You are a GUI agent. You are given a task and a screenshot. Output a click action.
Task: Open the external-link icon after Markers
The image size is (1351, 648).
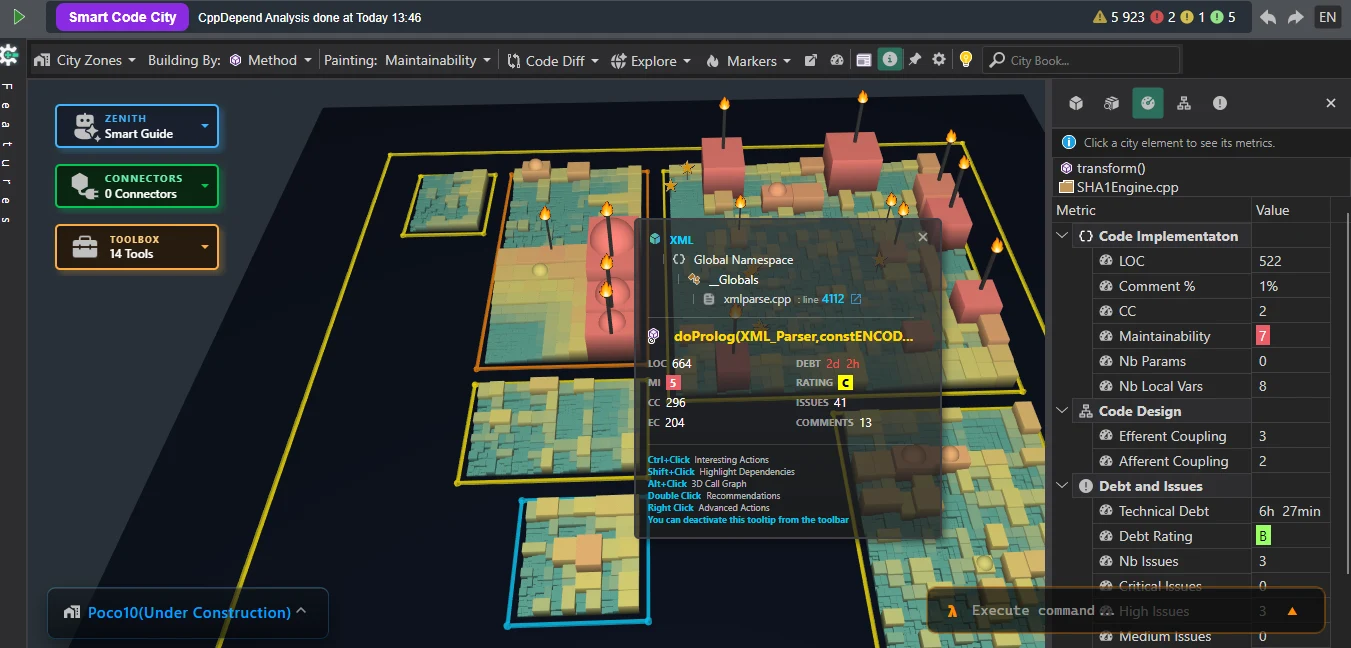811,60
